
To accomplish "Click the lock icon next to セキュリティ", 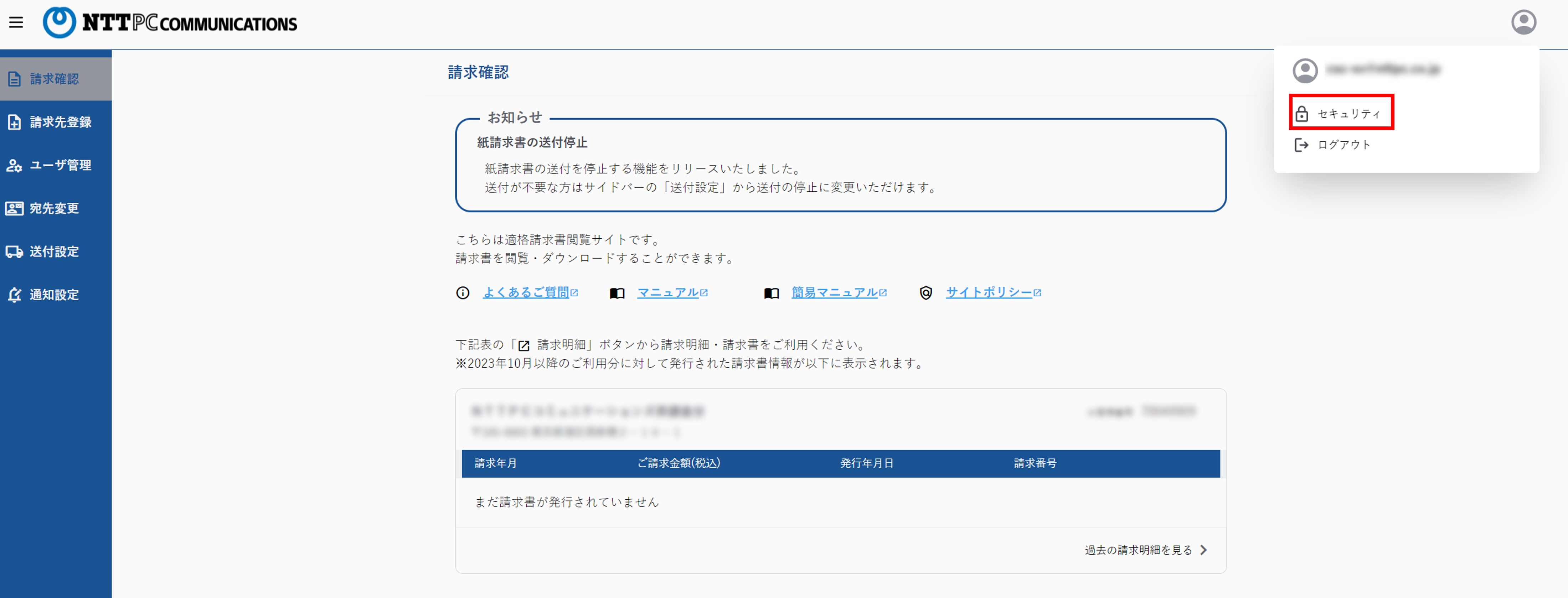I will click(1301, 113).
